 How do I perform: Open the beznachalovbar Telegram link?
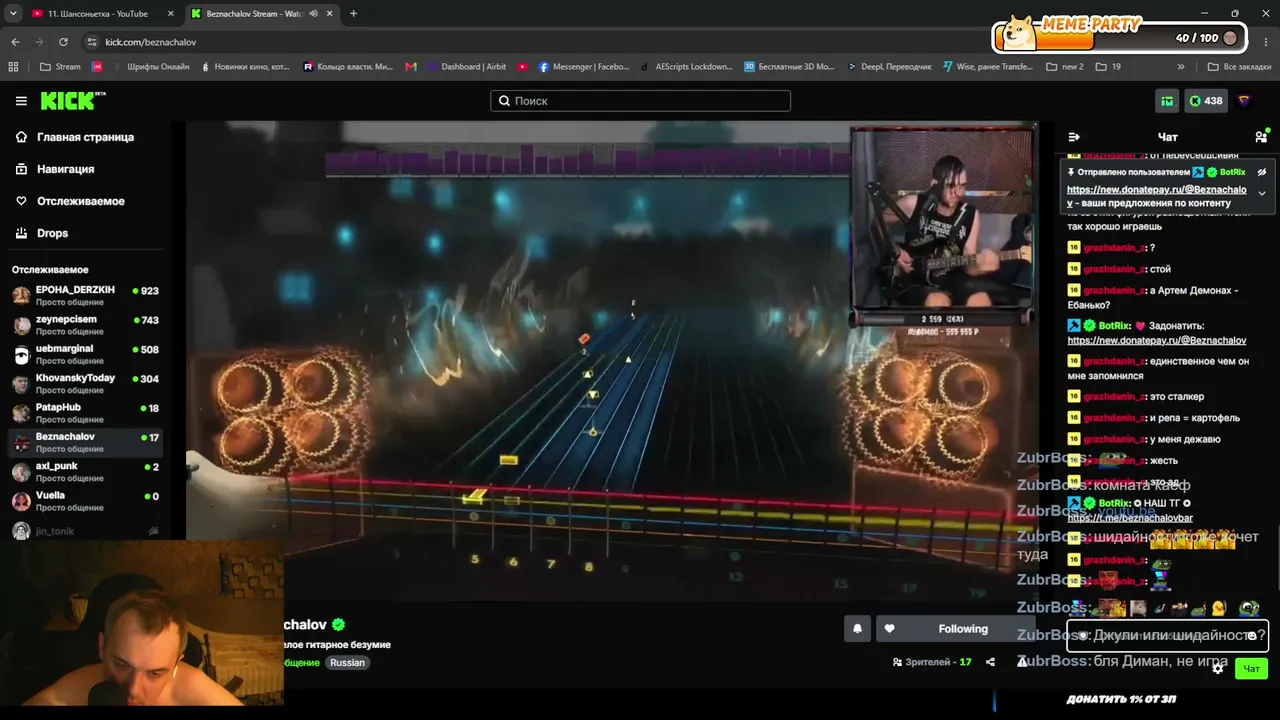tap(1130, 518)
